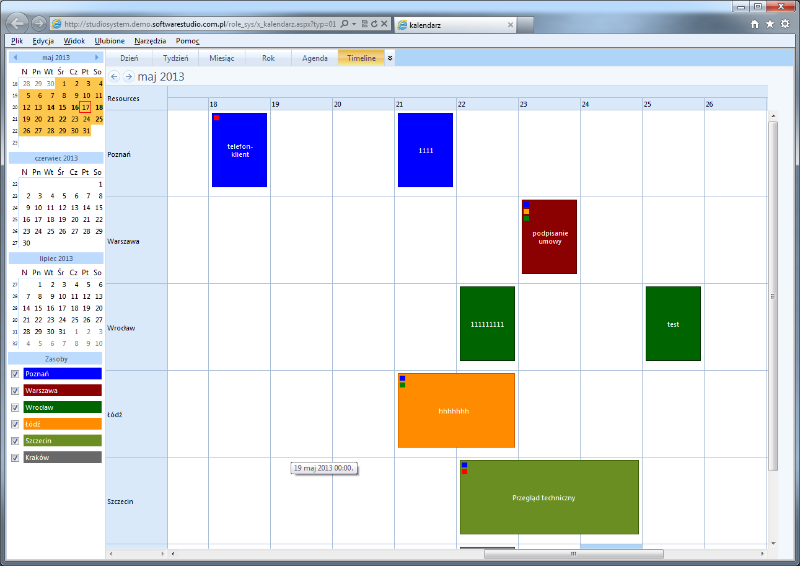Open the Narzędzia menu

point(150,41)
